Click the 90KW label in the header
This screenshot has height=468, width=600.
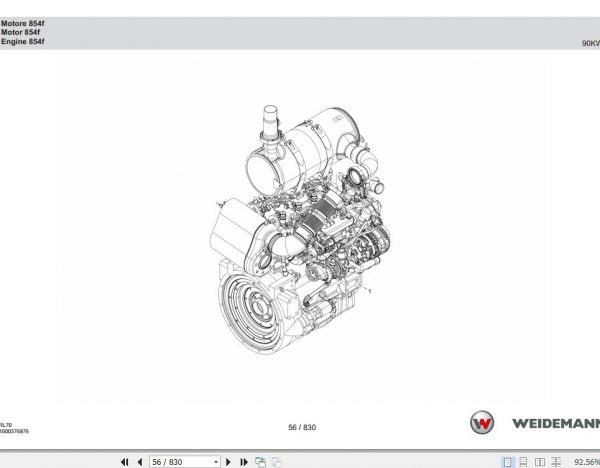point(591,43)
